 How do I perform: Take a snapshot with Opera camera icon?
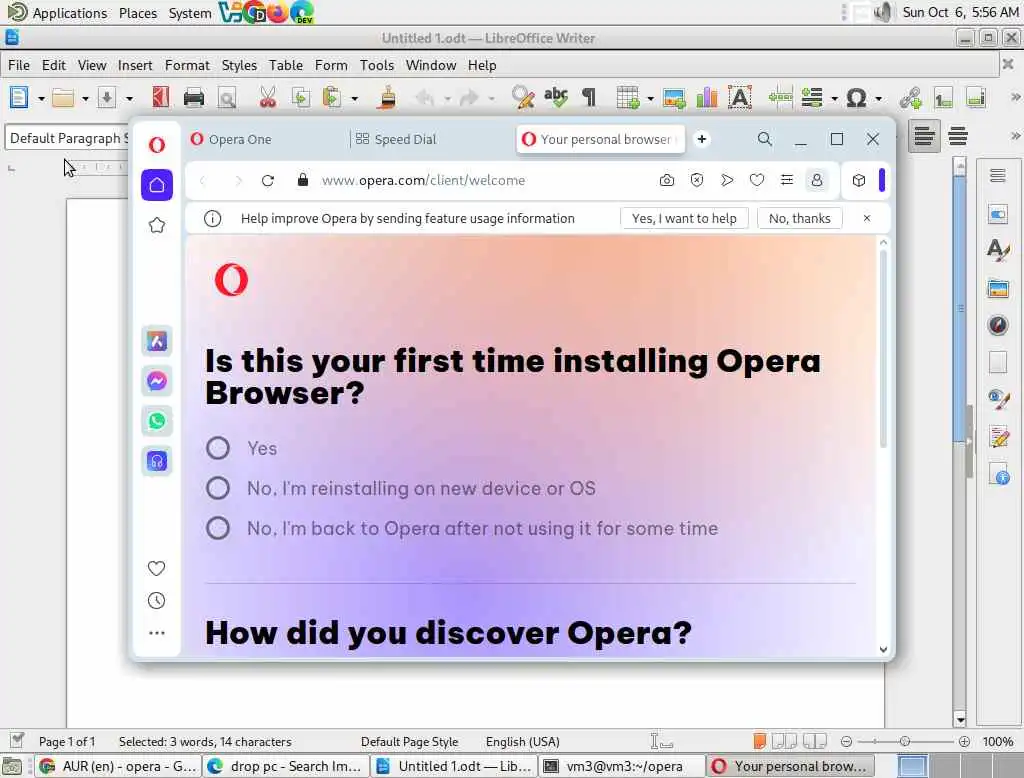click(667, 180)
